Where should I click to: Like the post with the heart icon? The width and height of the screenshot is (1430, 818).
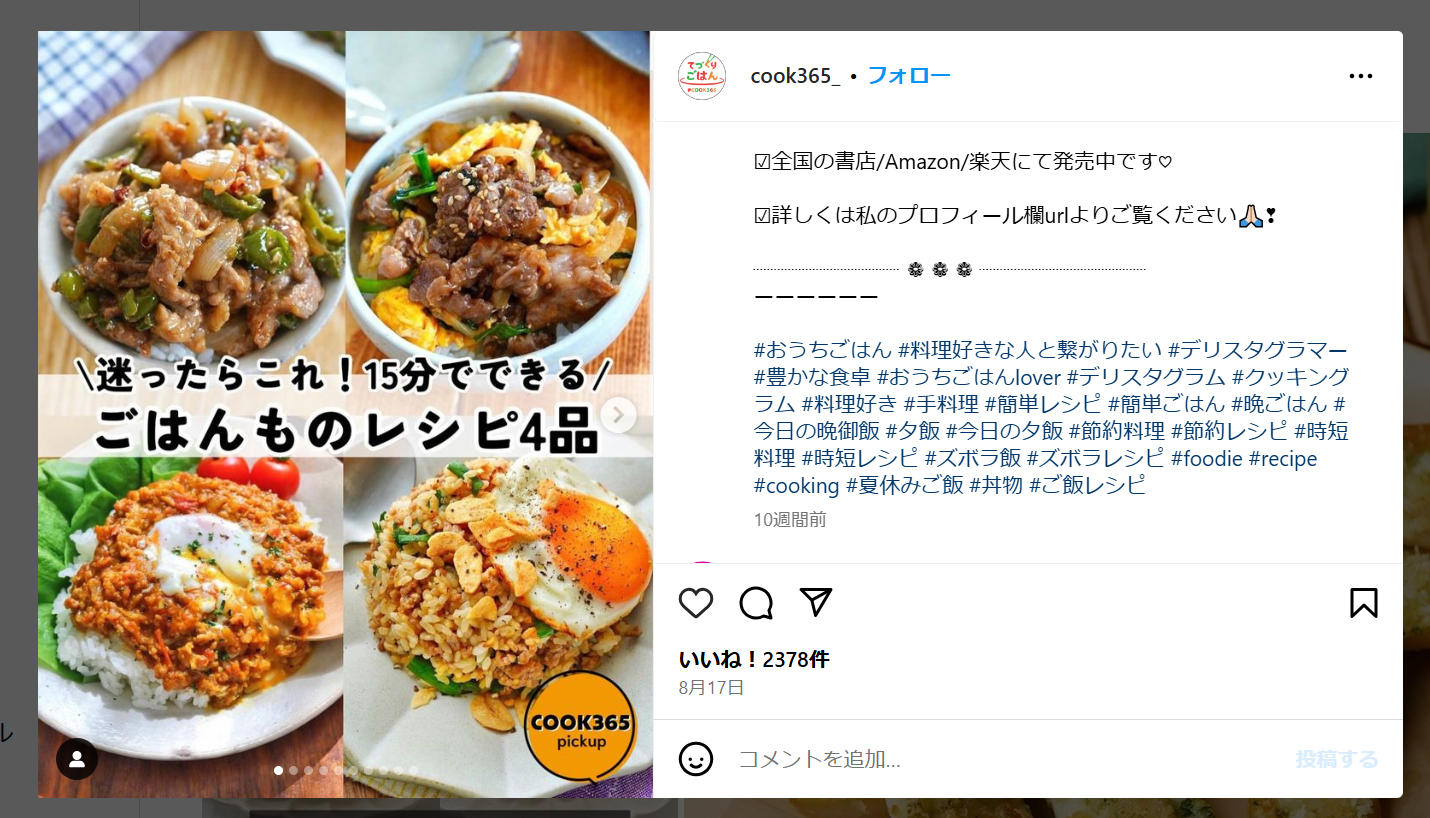pyautogui.click(x=696, y=603)
